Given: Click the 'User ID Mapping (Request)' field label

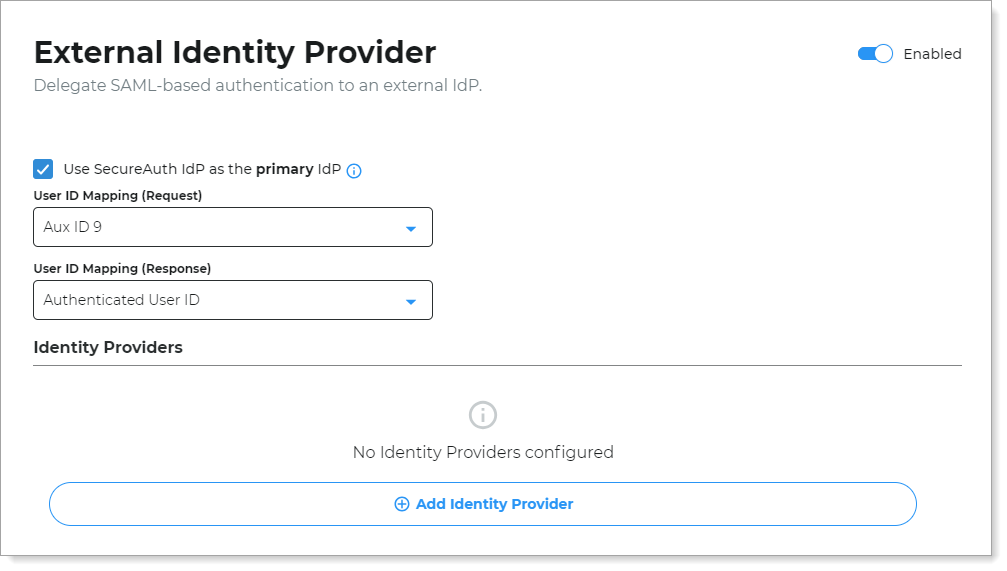Looking at the screenshot, I should pyautogui.click(x=118, y=195).
